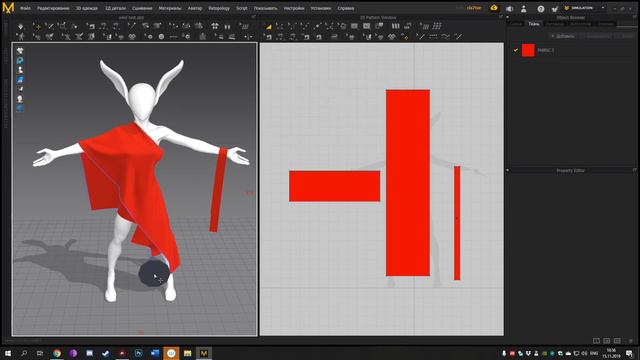
Task: Click the fourth blue icon in viewport sidebar
Action: click(20, 80)
